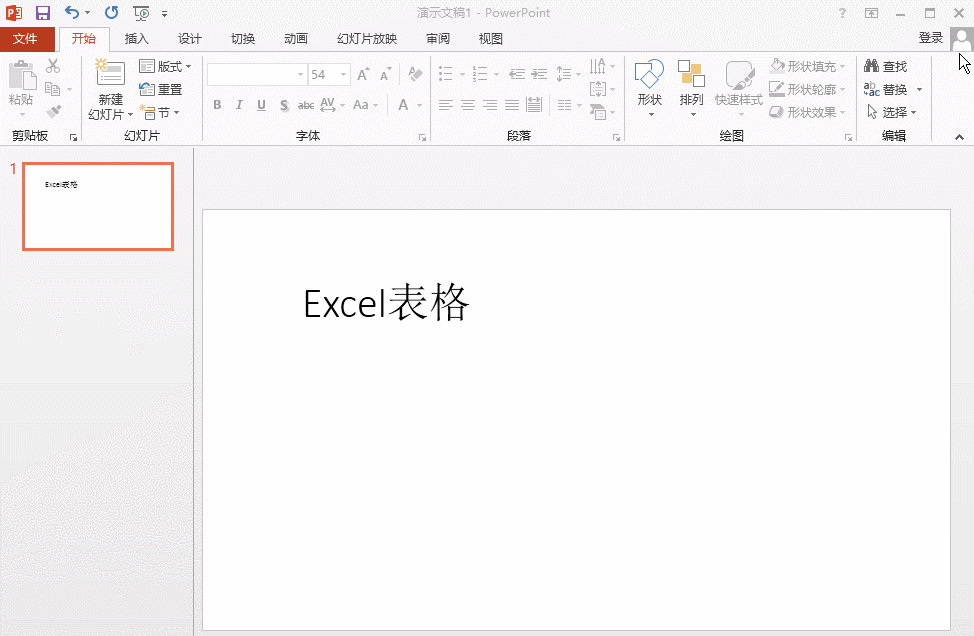The image size is (974, 636).
Task: Open Change Case Aa dropdown
Action: pos(365,105)
